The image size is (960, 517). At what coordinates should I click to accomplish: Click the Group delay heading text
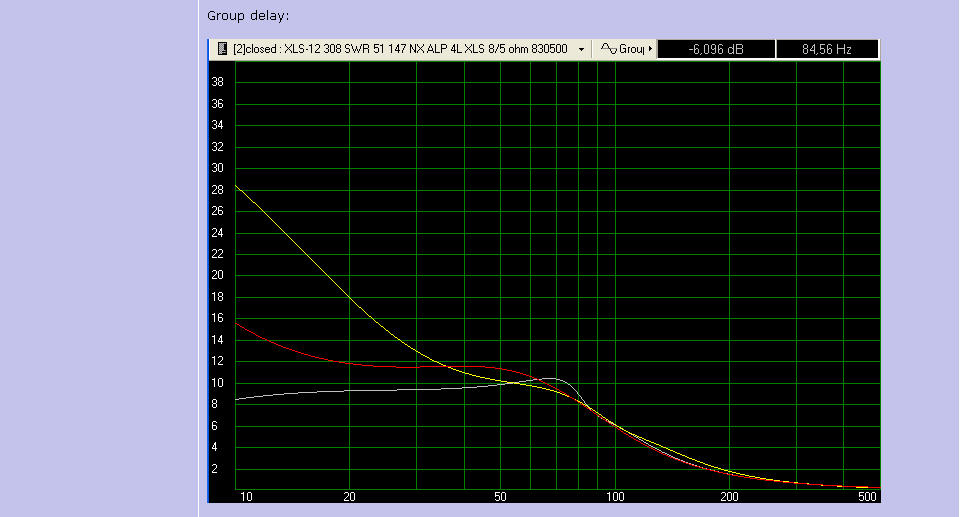(248, 16)
